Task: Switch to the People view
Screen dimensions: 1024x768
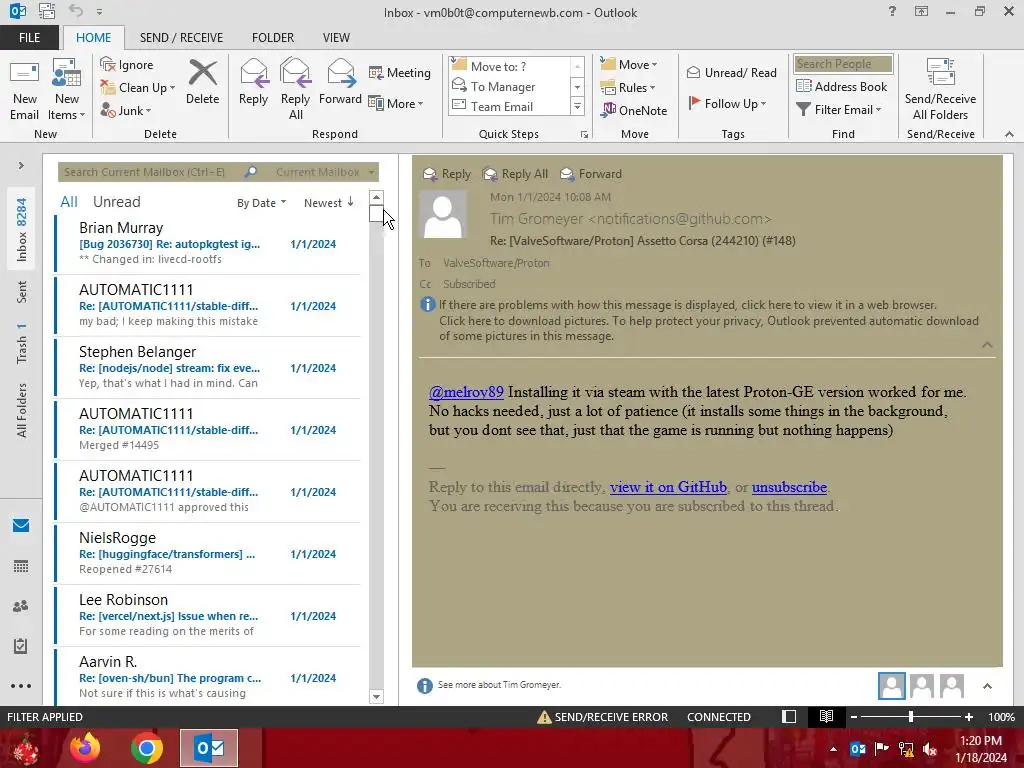Action: click(21, 606)
